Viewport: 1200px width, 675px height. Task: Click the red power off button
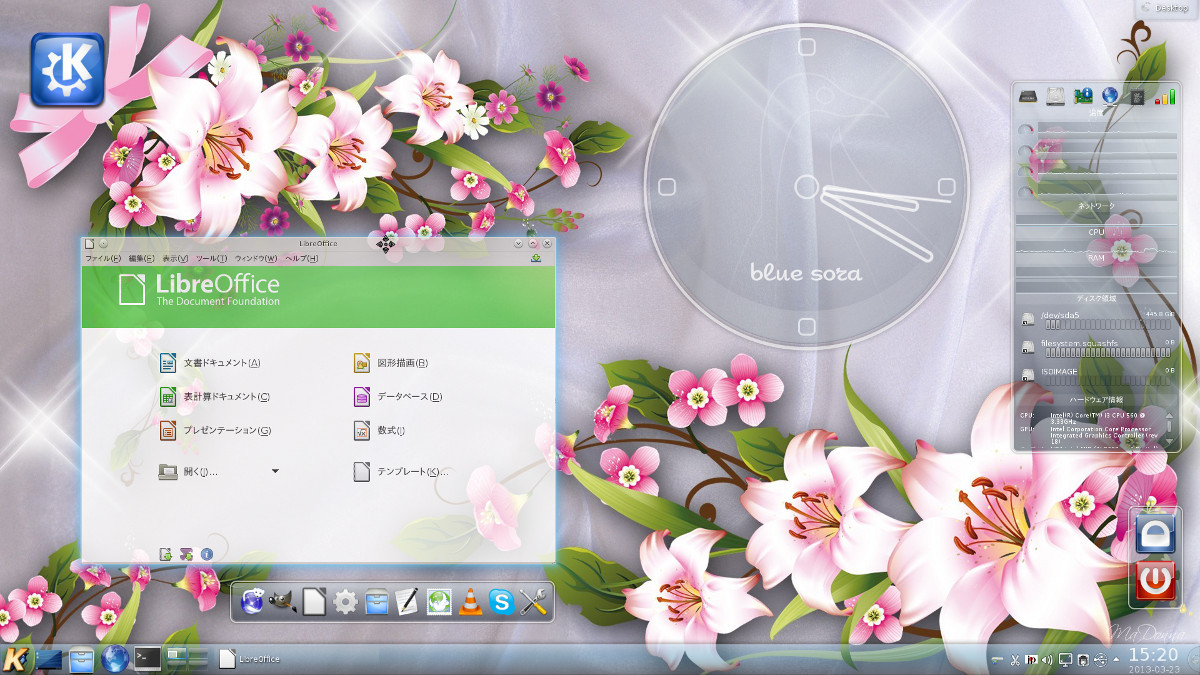coord(1155,580)
